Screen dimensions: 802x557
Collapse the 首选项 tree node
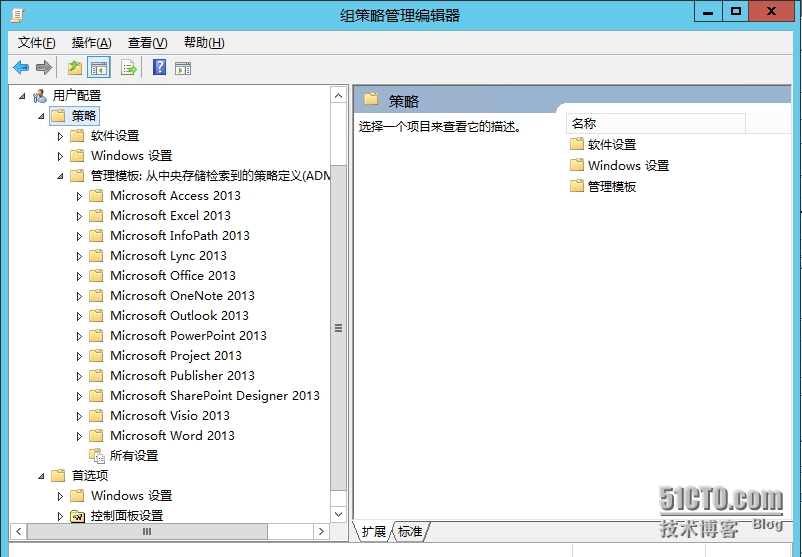[41, 476]
